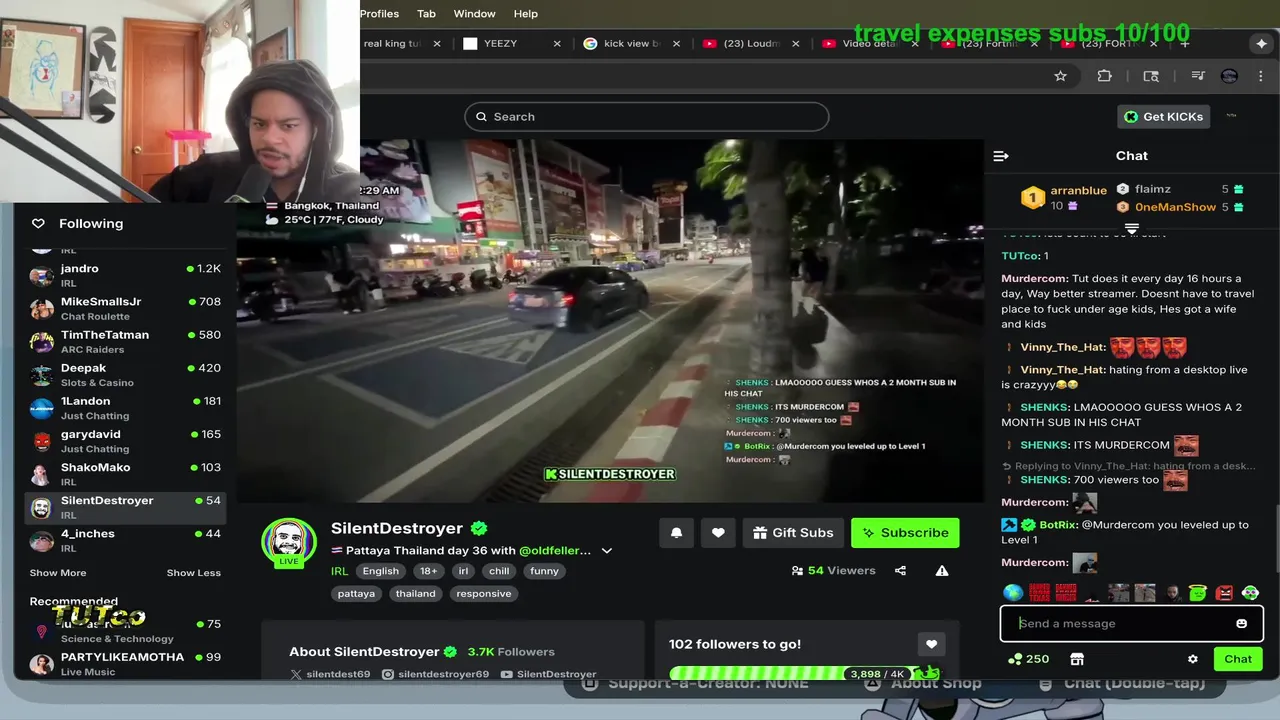This screenshot has height=720, width=1280.
Task: Open Deepak channel in Following
Action: [x=125, y=374]
